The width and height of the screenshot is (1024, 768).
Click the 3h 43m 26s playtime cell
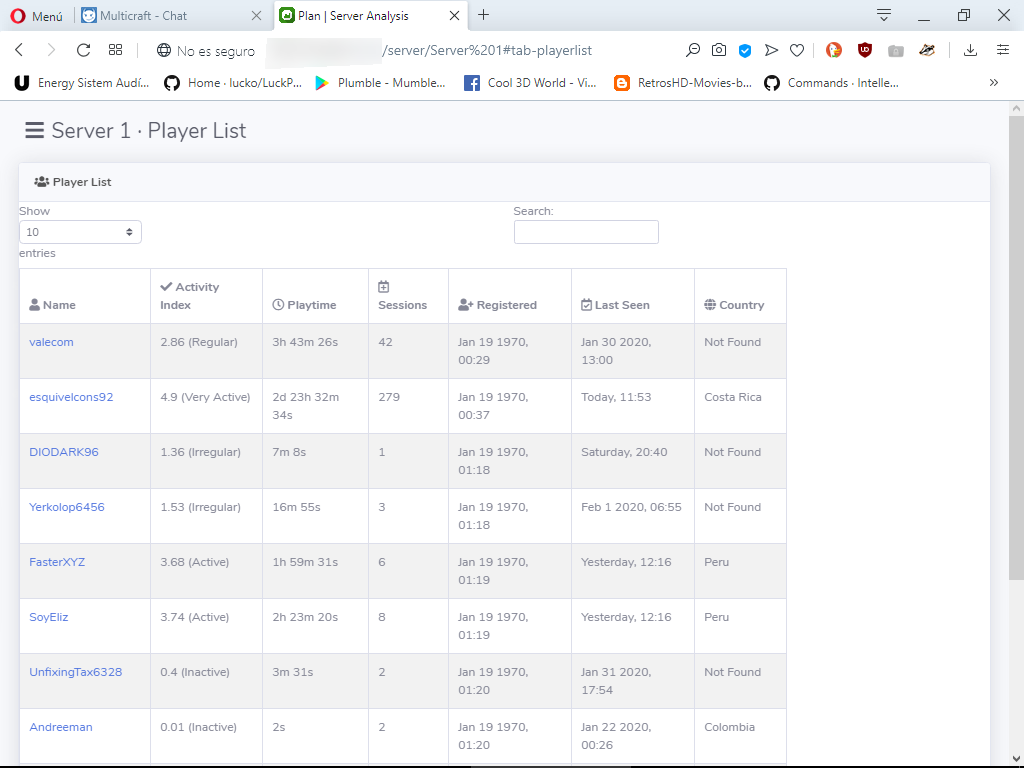click(315, 351)
